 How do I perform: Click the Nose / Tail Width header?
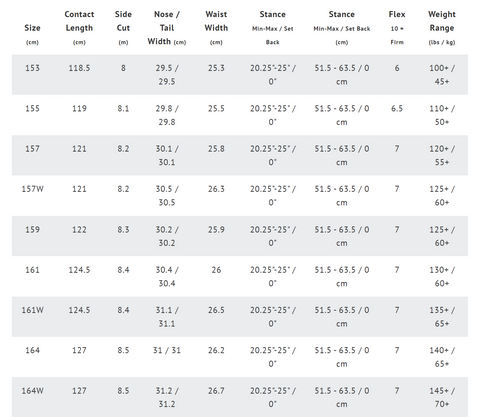(167, 28)
